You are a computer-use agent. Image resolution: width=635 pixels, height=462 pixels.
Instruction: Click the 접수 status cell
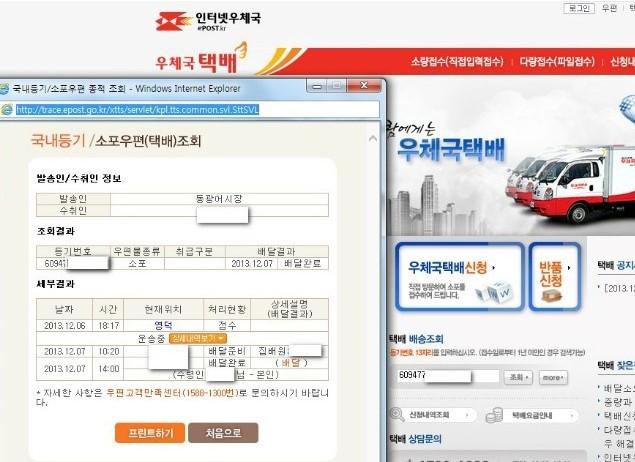point(227,326)
